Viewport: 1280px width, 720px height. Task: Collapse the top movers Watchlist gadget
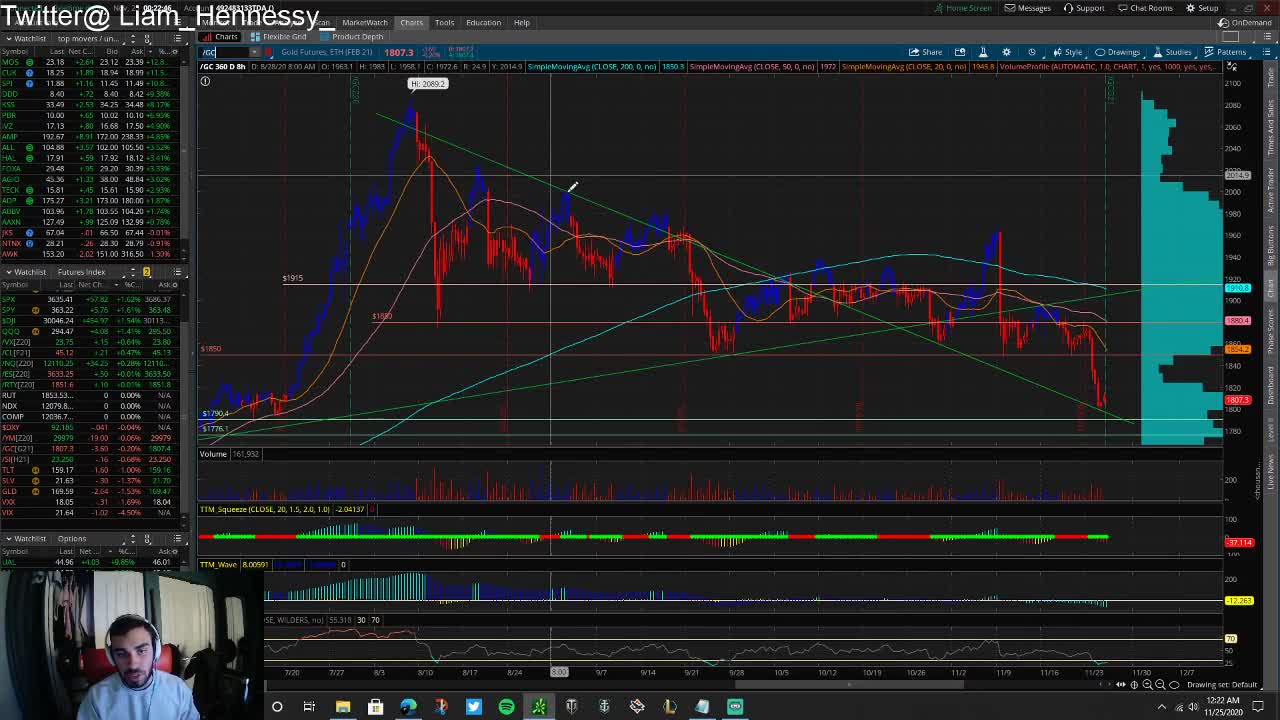click(7, 38)
